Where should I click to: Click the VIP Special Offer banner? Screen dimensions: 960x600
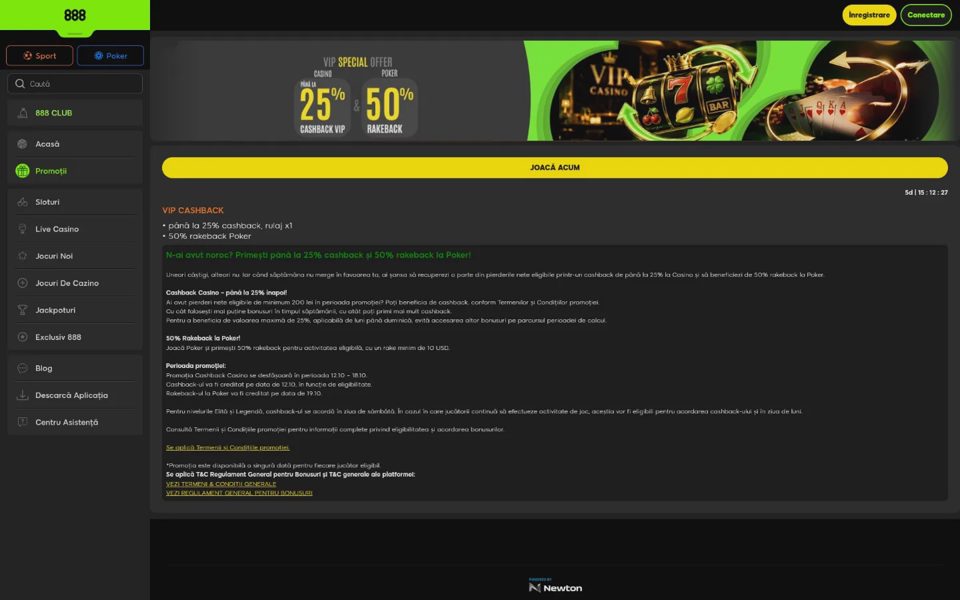(x=555, y=91)
